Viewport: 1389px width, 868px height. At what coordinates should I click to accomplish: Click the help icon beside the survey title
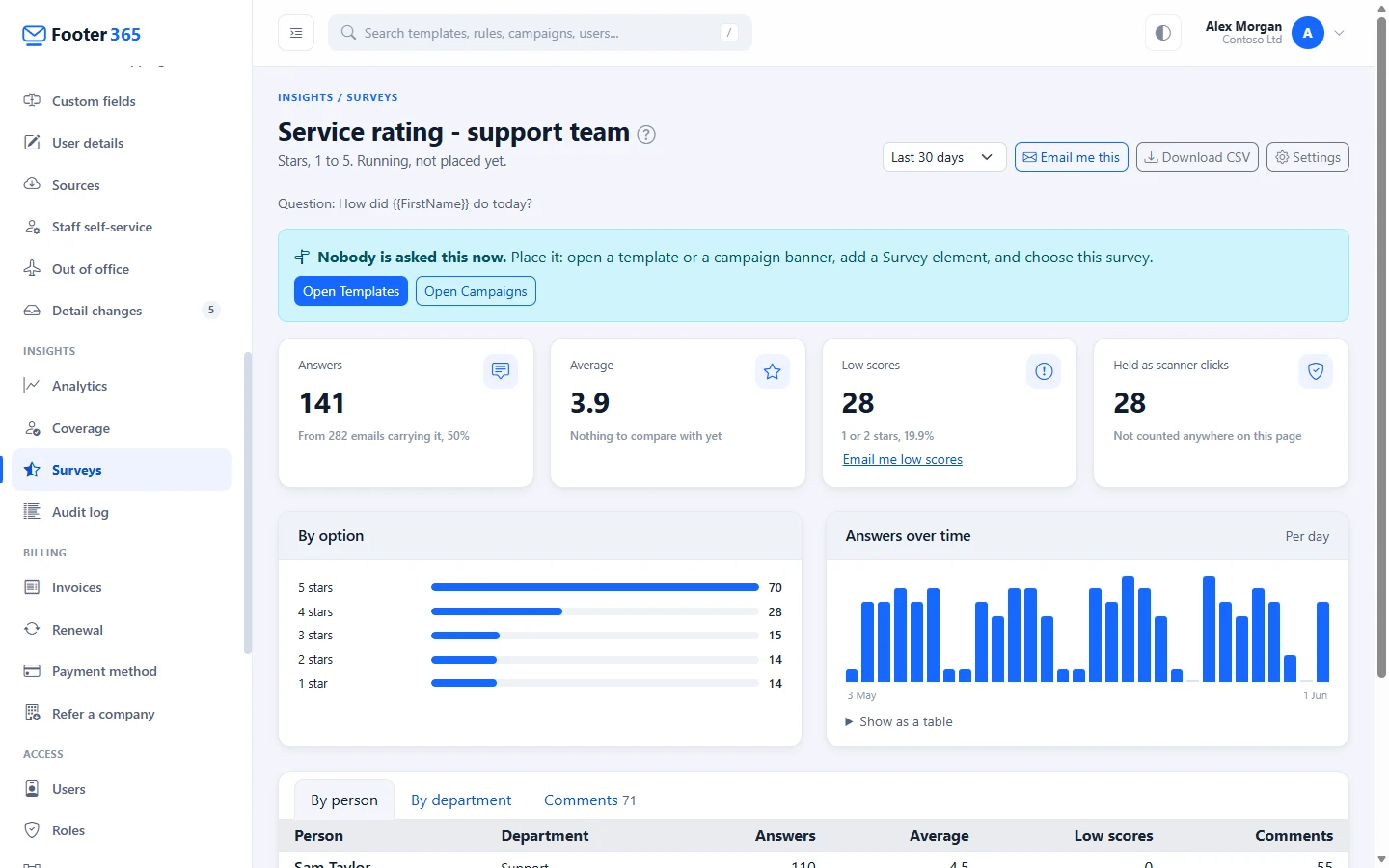646,135
